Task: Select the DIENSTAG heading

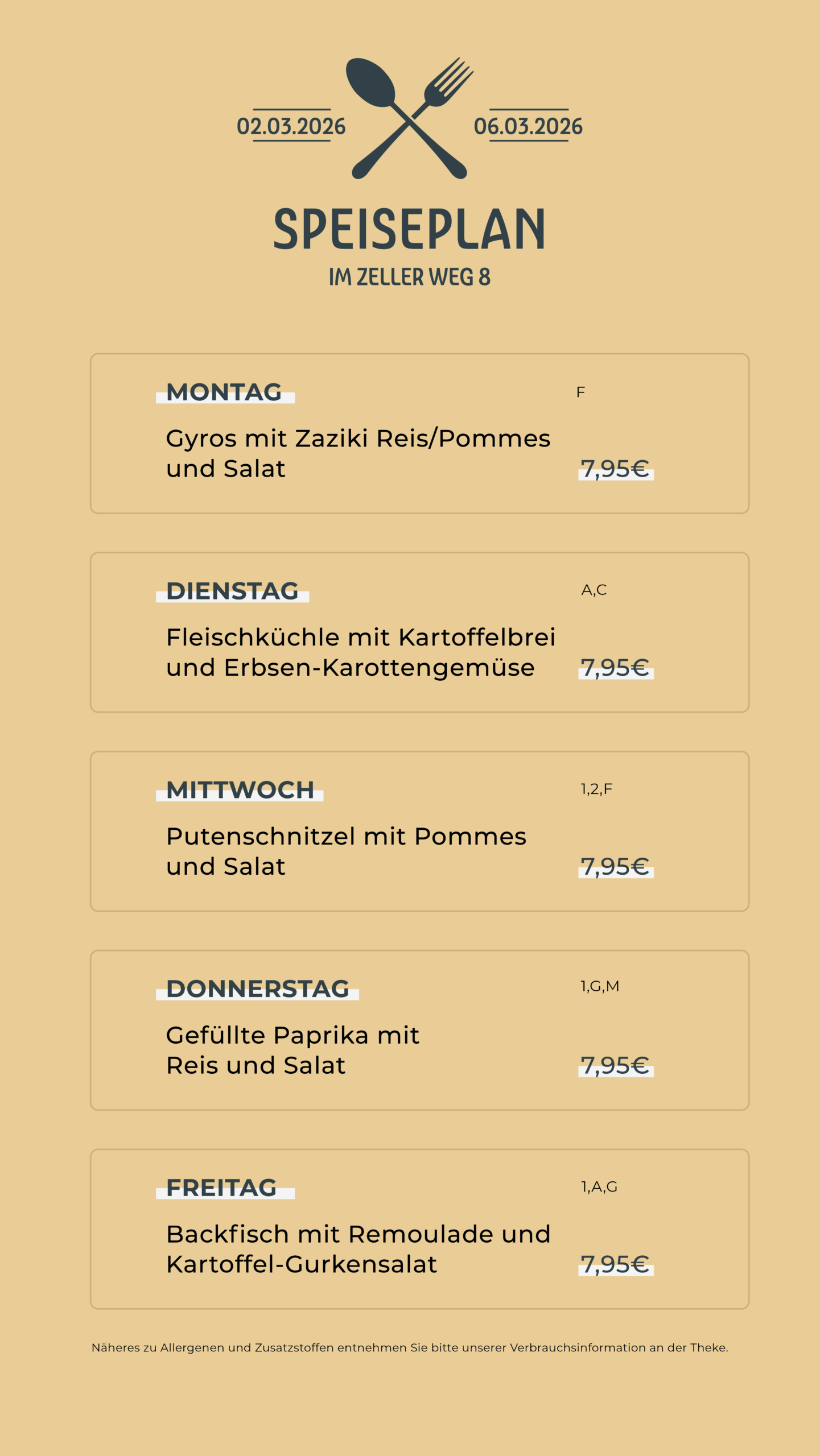Action: coord(232,591)
